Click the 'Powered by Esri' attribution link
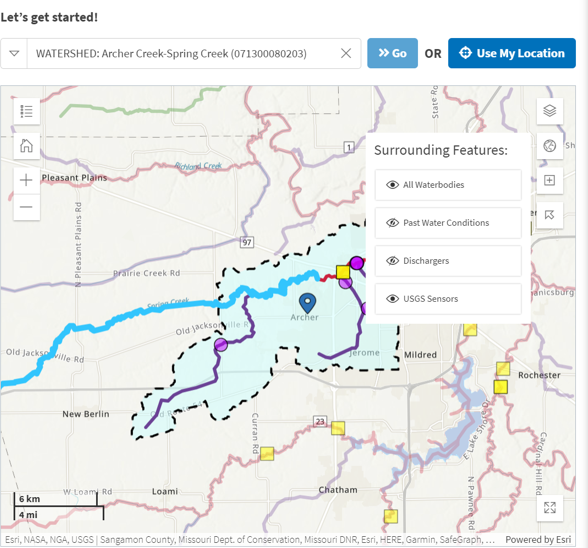 538,540
